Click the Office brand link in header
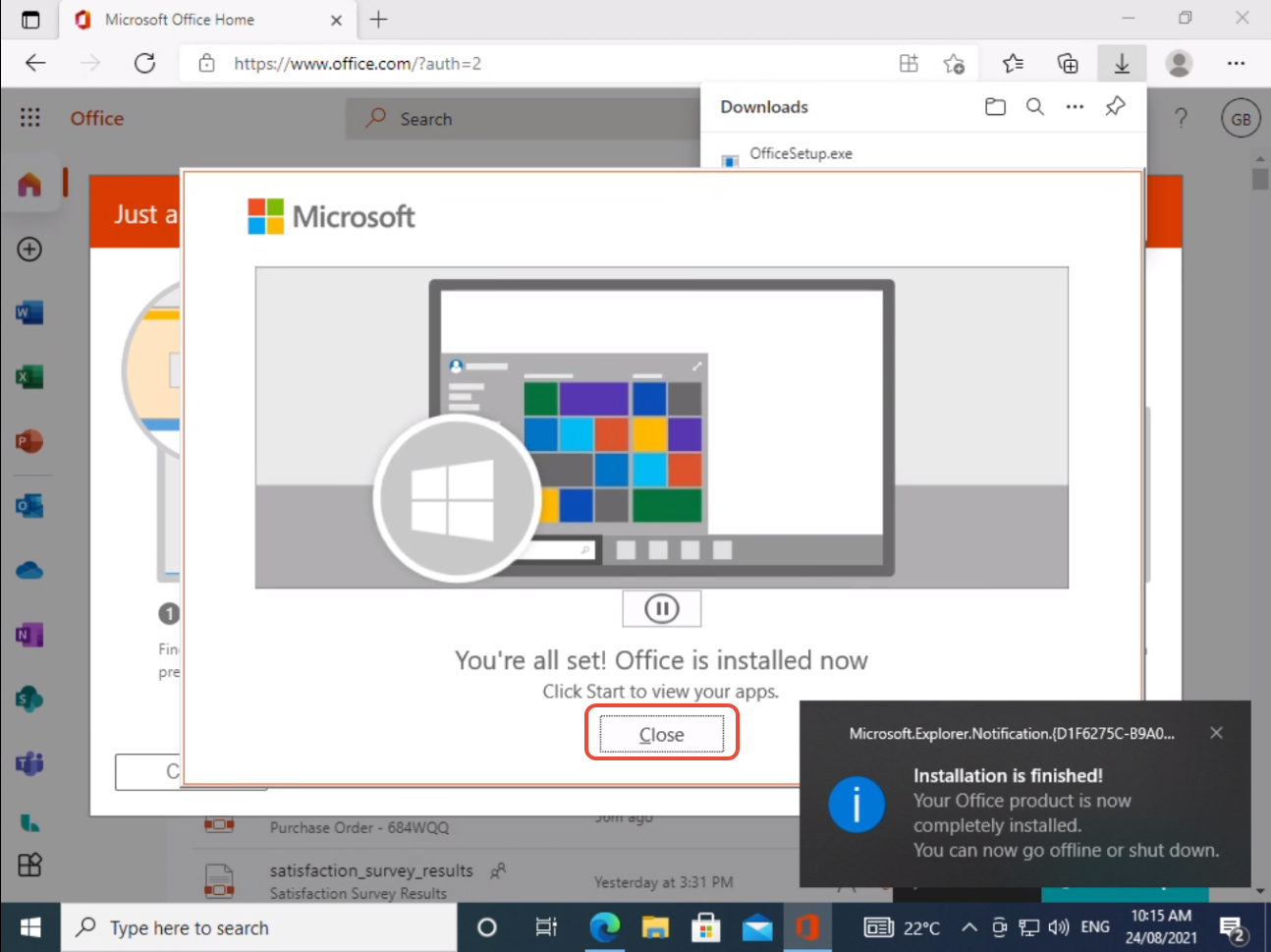Image resolution: width=1271 pixels, height=952 pixels. click(x=97, y=118)
